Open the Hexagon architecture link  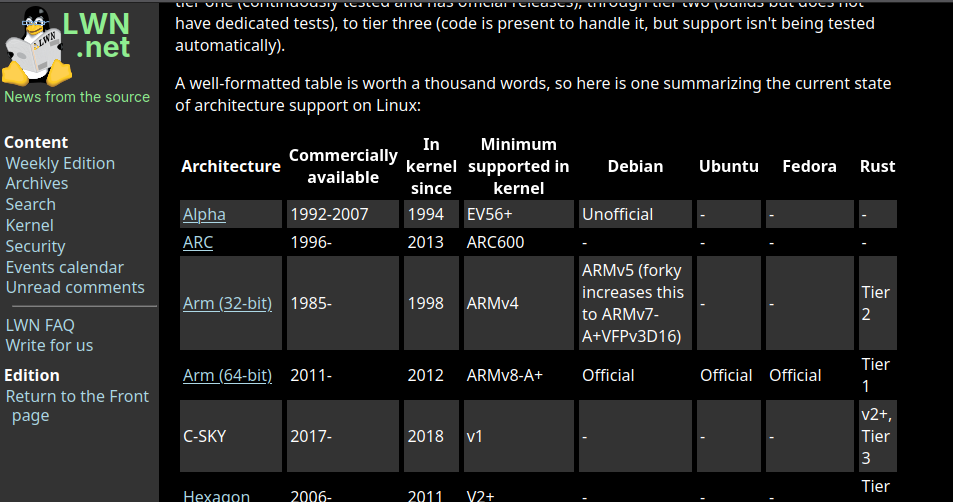216,495
